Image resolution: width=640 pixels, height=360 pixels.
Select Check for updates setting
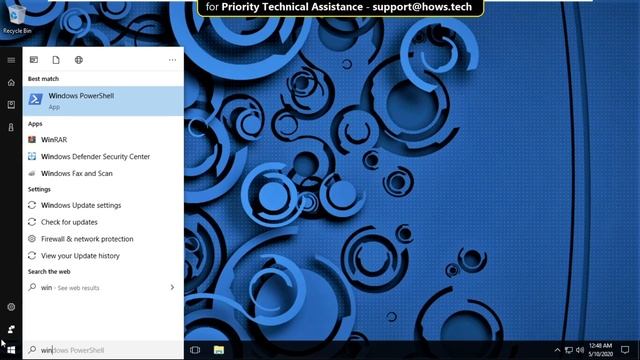[x=103, y=222]
